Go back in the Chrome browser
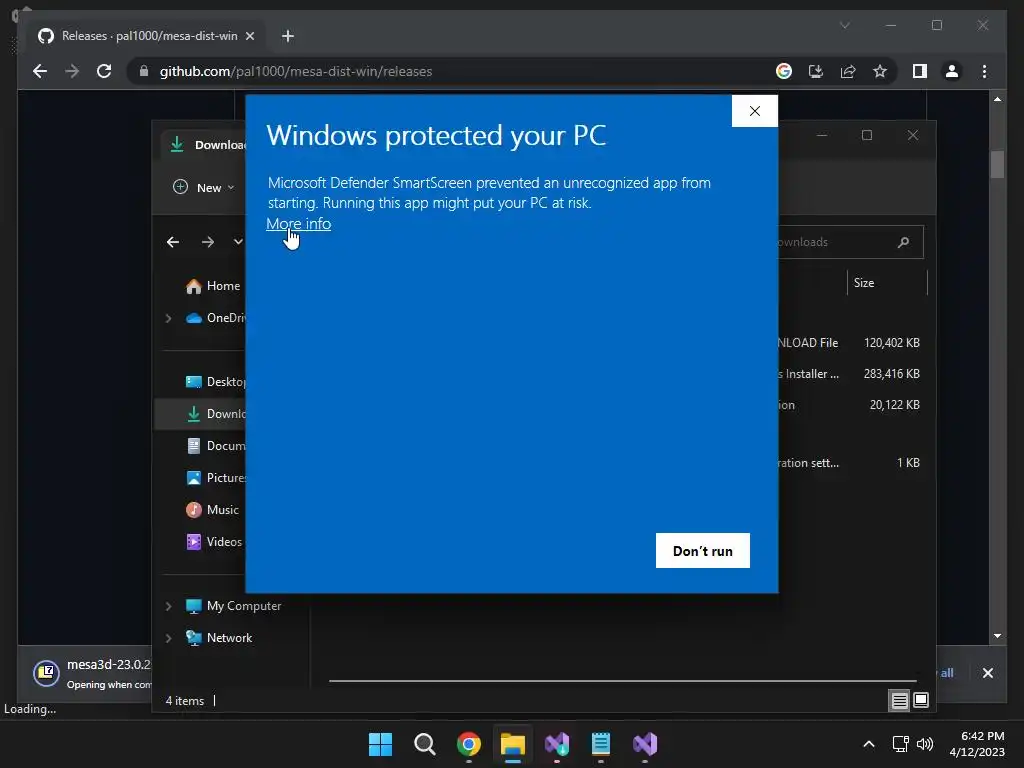Screen dimensions: 1024x768 click(x=40, y=71)
